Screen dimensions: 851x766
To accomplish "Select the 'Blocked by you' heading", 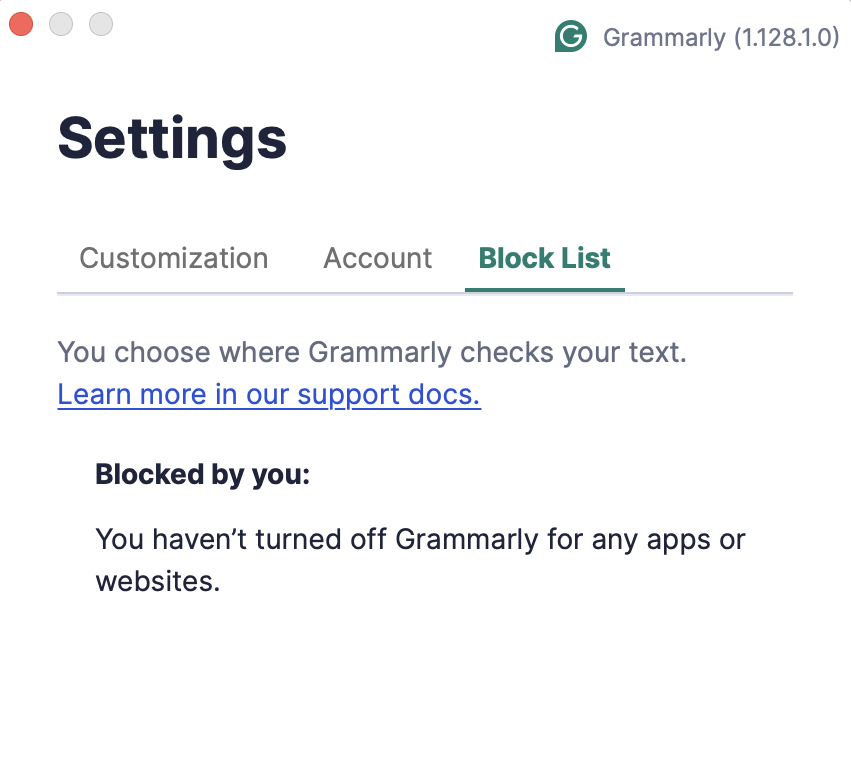I will pyautogui.click(x=203, y=474).
